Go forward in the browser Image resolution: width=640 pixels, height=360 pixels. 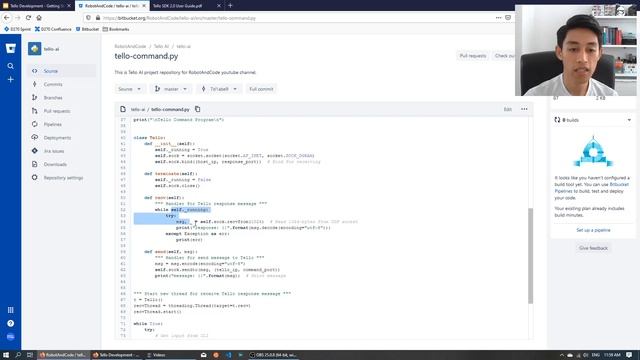[x=18, y=18]
